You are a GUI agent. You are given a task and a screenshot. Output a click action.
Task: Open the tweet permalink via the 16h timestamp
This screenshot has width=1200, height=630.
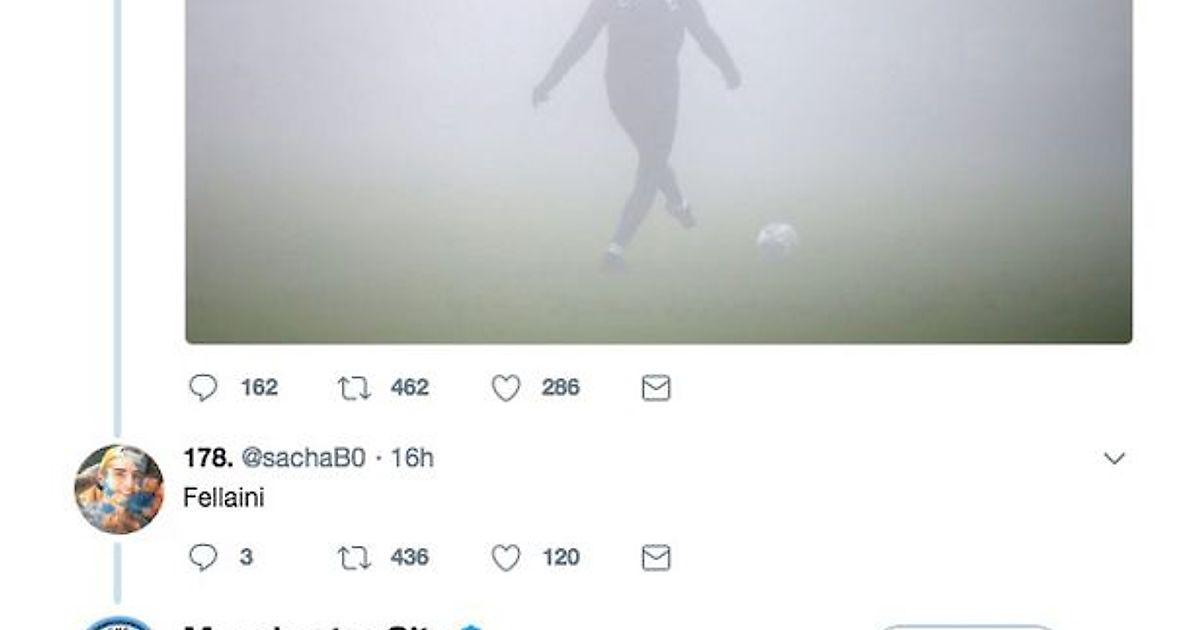click(x=412, y=458)
